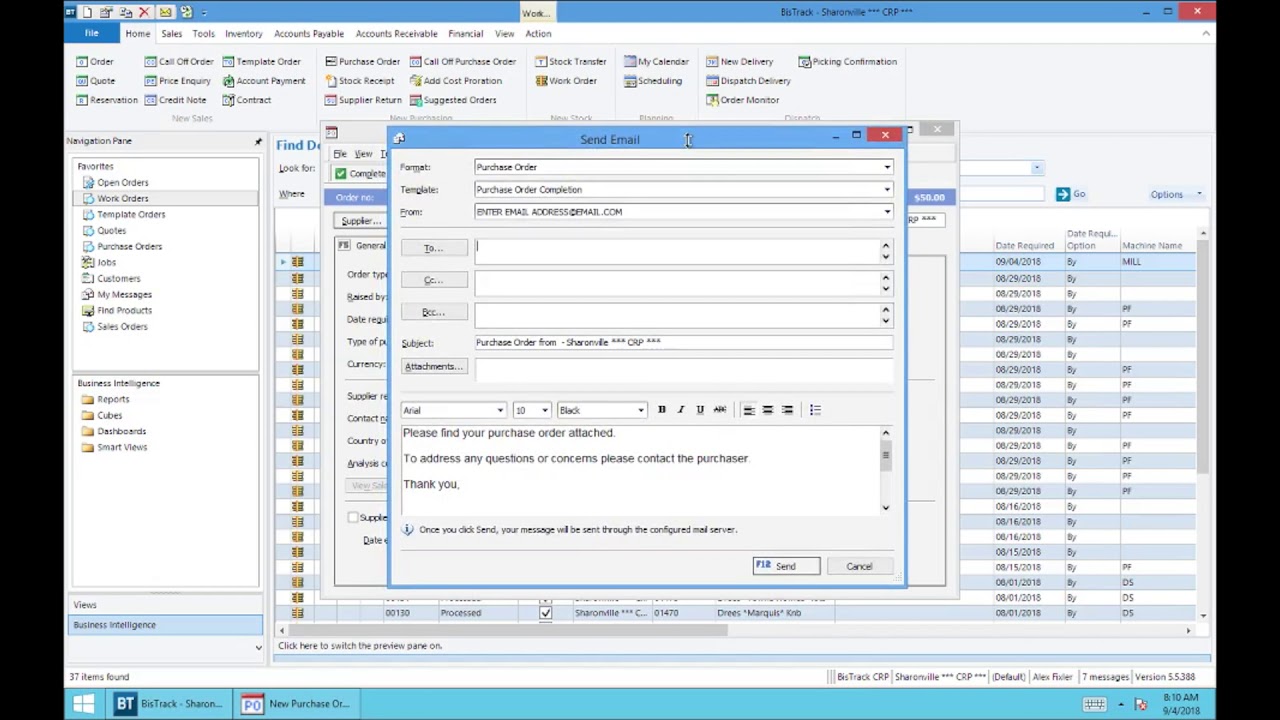This screenshot has height=720, width=1280.
Task: Open Picking Confirmation from ribbon
Action: coord(847,62)
